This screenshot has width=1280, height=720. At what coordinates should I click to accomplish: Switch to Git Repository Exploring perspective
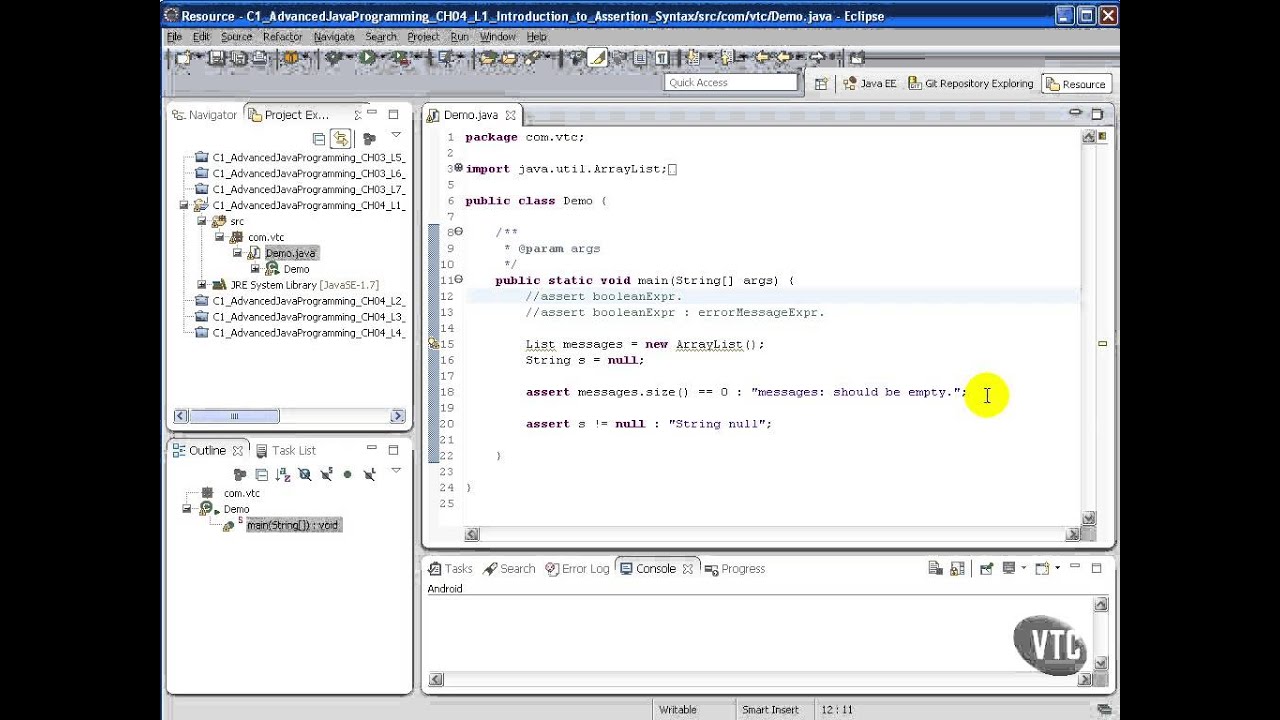coord(970,84)
